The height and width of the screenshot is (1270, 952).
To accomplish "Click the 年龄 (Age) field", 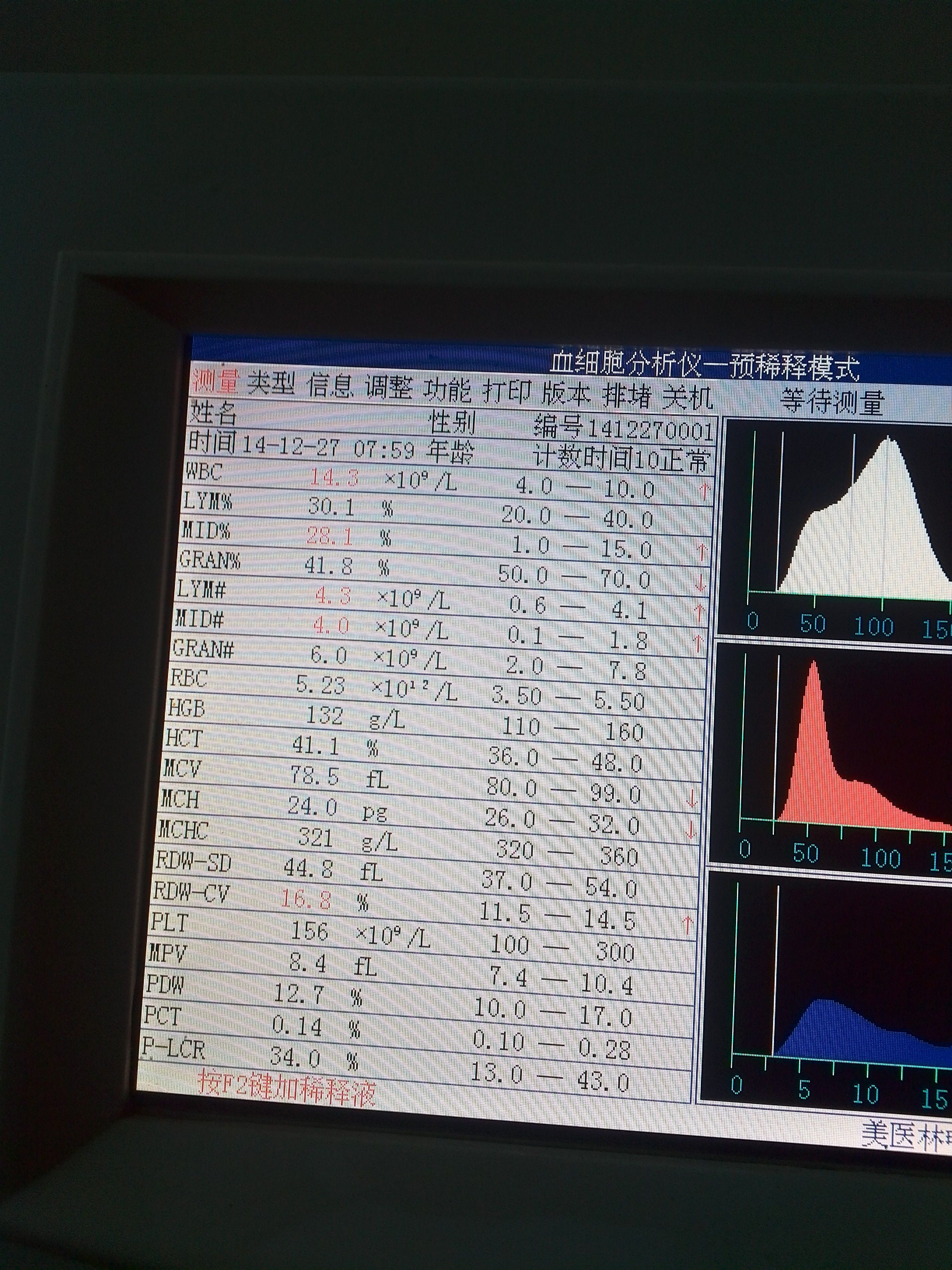I will pyautogui.click(x=450, y=453).
